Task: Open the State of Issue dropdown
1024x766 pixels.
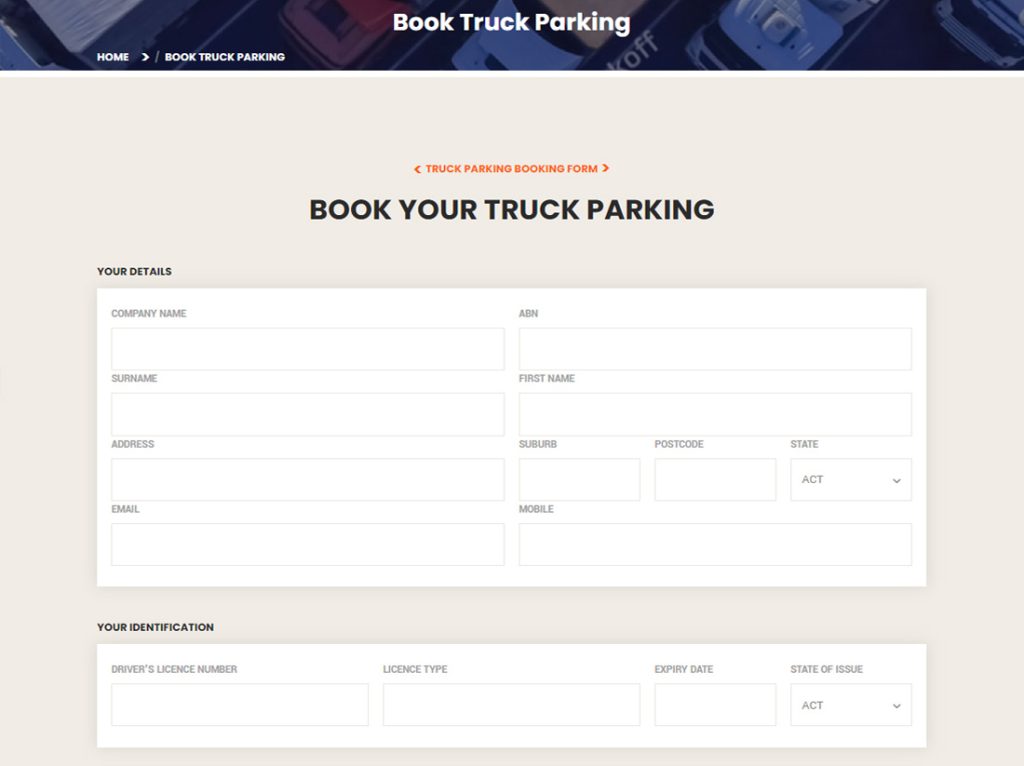Action: click(x=851, y=705)
